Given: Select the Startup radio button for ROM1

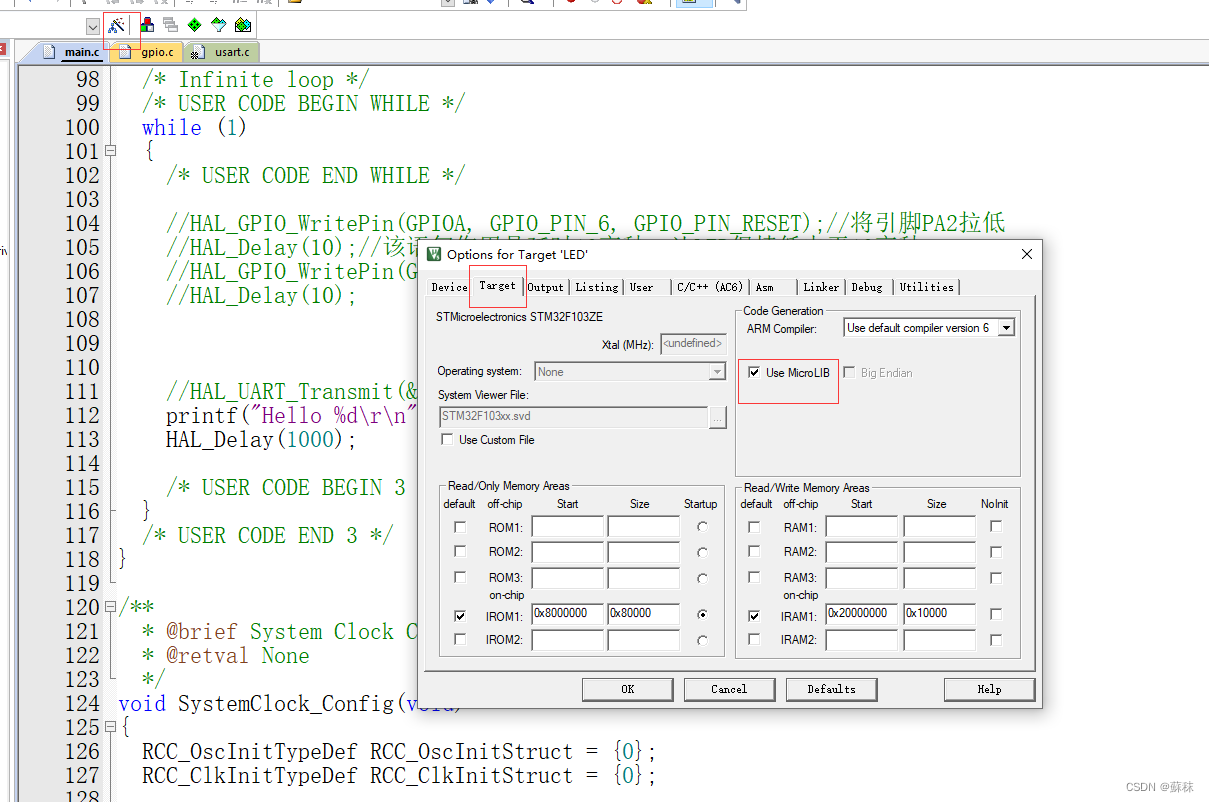Looking at the screenshot, I should (702, 527).
